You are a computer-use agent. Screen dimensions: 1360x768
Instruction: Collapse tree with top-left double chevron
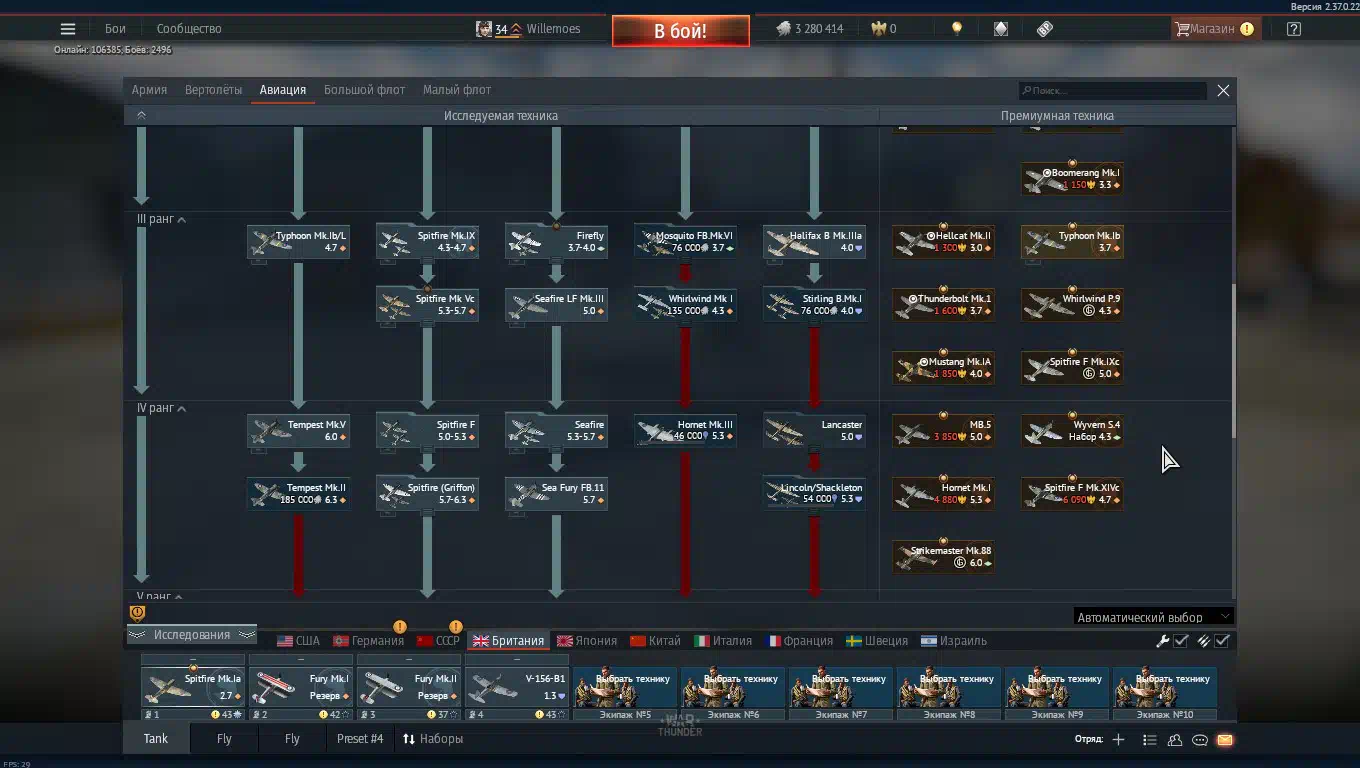click(141, 115)
